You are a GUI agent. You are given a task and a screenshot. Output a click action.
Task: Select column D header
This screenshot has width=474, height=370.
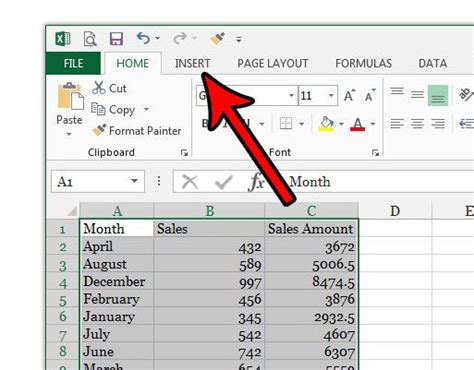[395, 211]
